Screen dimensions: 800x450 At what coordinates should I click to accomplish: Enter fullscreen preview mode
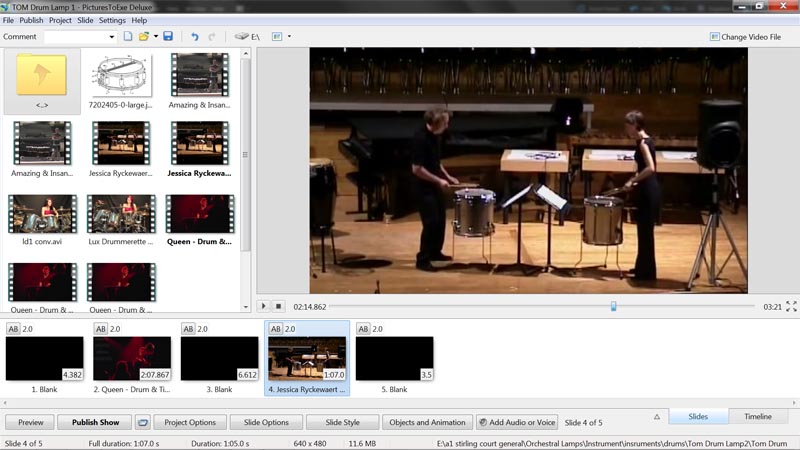[791, 306]
